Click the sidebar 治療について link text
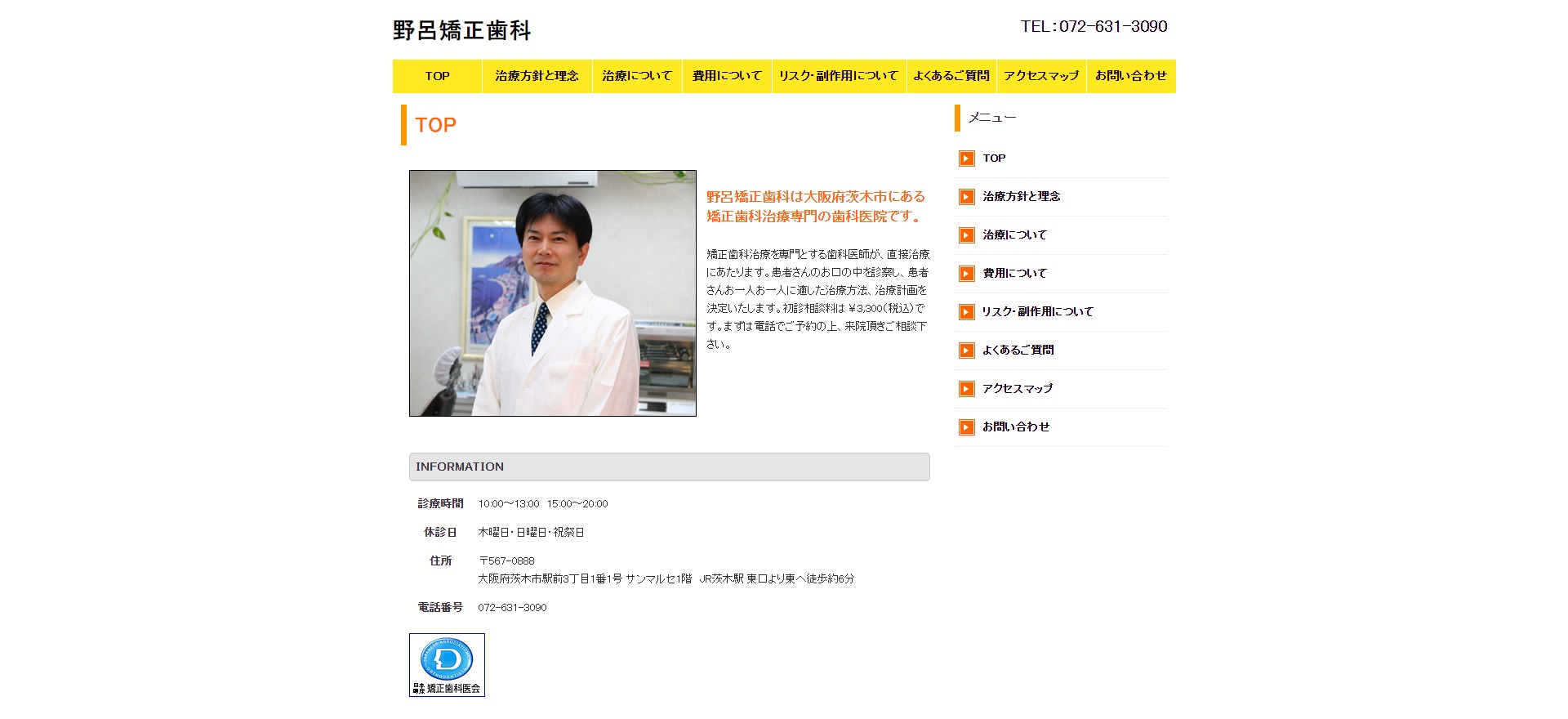The image size is (1568, 719). (x=1014, y=235)
